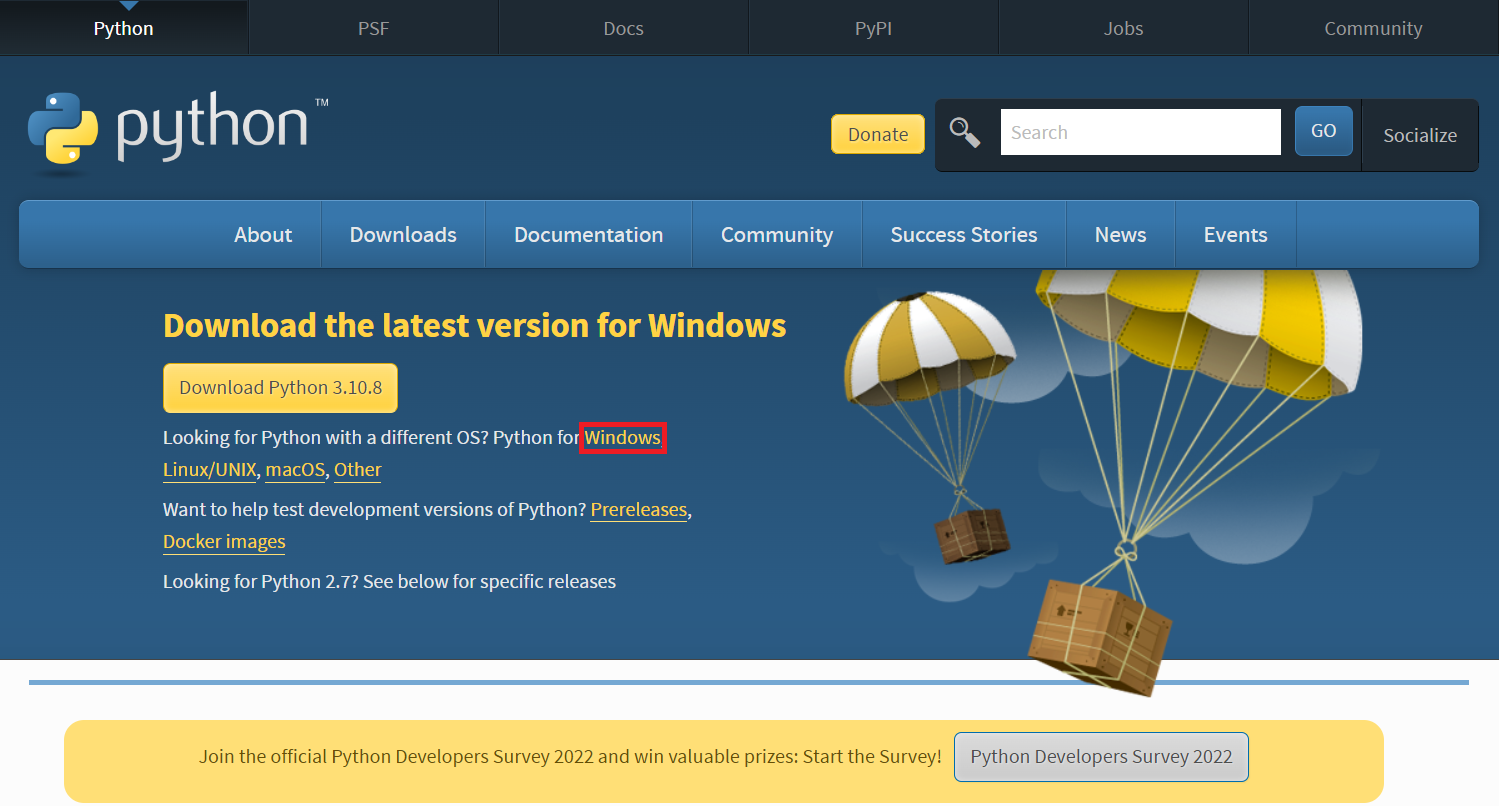Viewport: 1499px width, 806px height.
Task: Click Python Developers Survey 2022 button
Action: point(1101,757)
